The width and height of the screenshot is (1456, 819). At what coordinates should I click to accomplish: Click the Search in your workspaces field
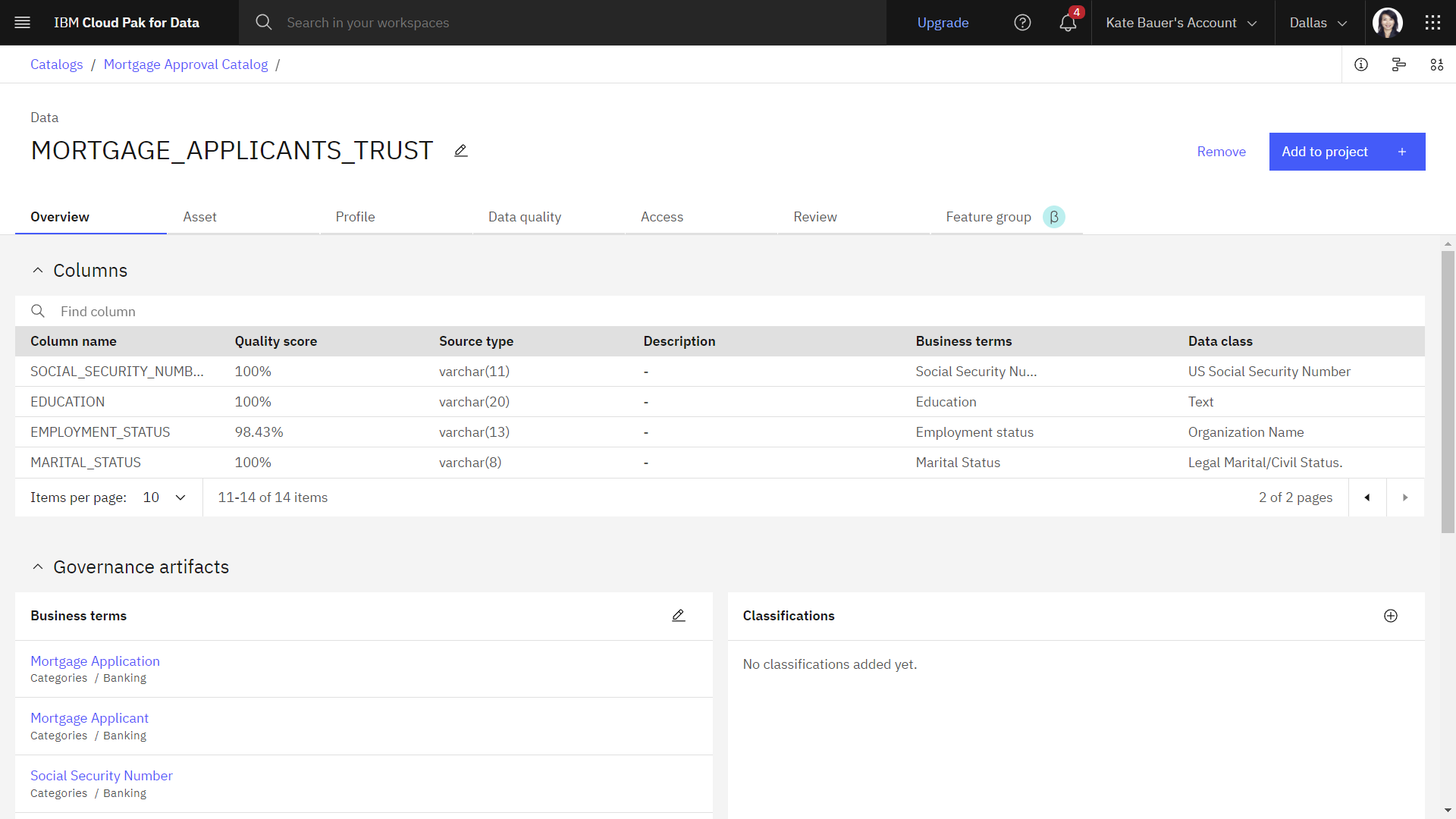tap(563, 23)
